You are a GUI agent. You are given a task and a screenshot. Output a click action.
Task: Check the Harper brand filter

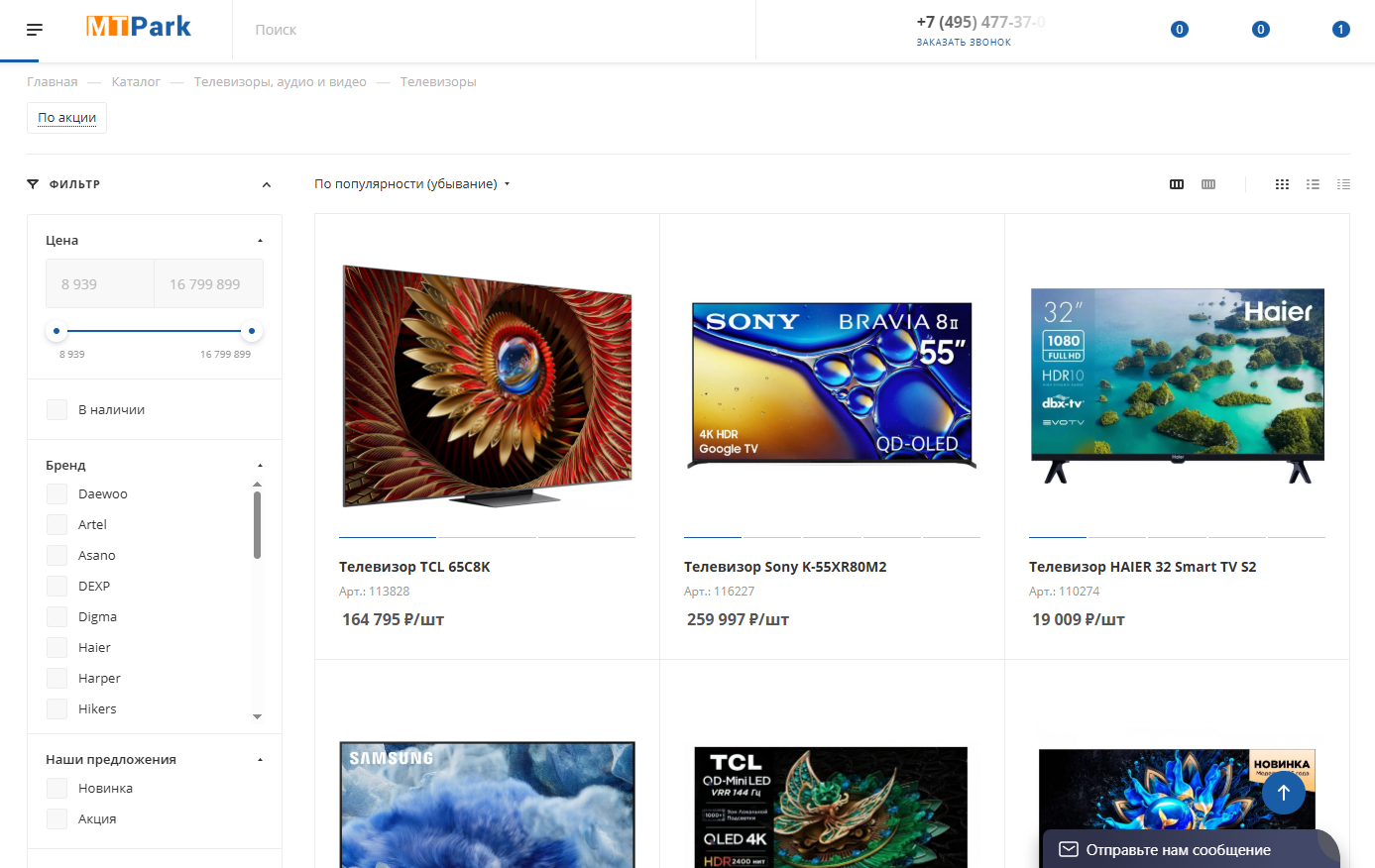coord(57,678)
